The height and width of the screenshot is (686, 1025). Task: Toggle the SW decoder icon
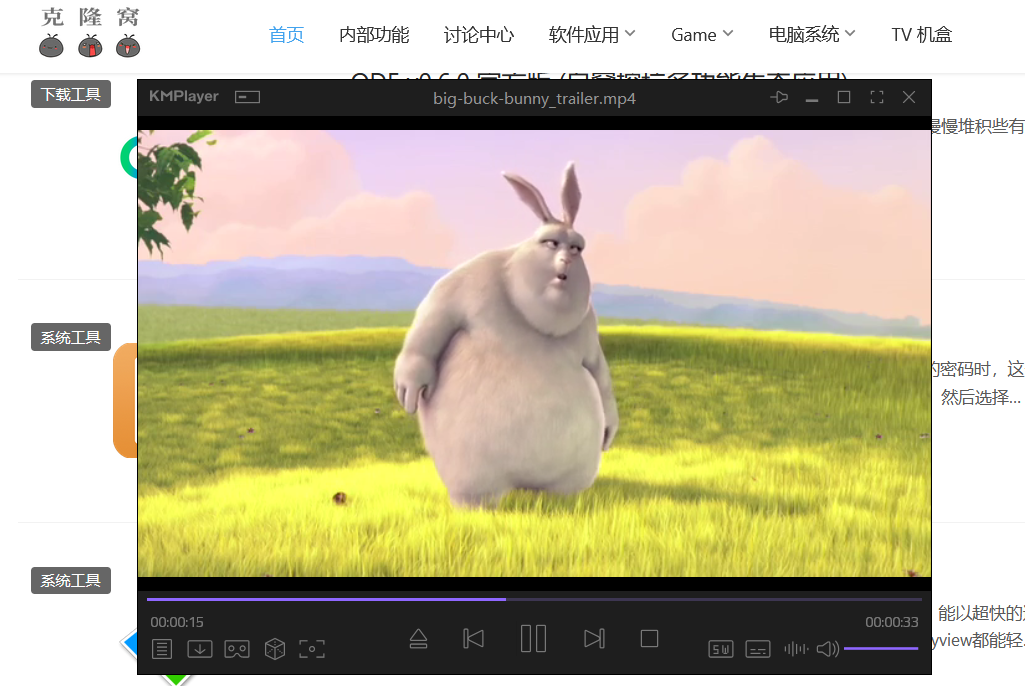(x=720, y=649)
